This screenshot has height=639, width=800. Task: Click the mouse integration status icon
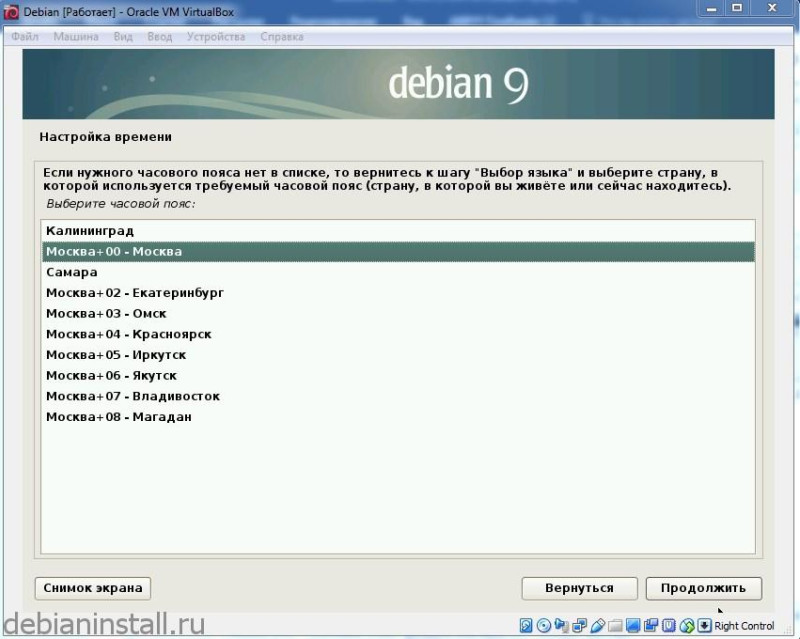point(687,625)
